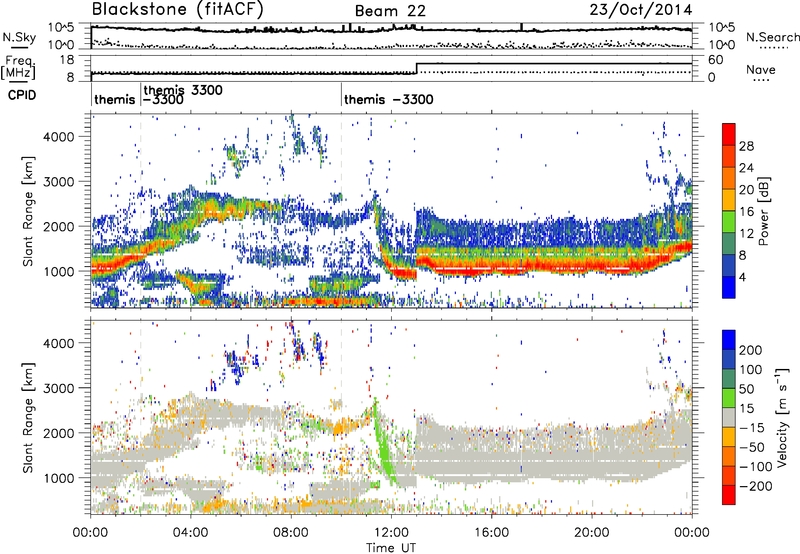Click the '200' tick on velocity colorbar
Screen dimensions: 800x554
(751, 350)
